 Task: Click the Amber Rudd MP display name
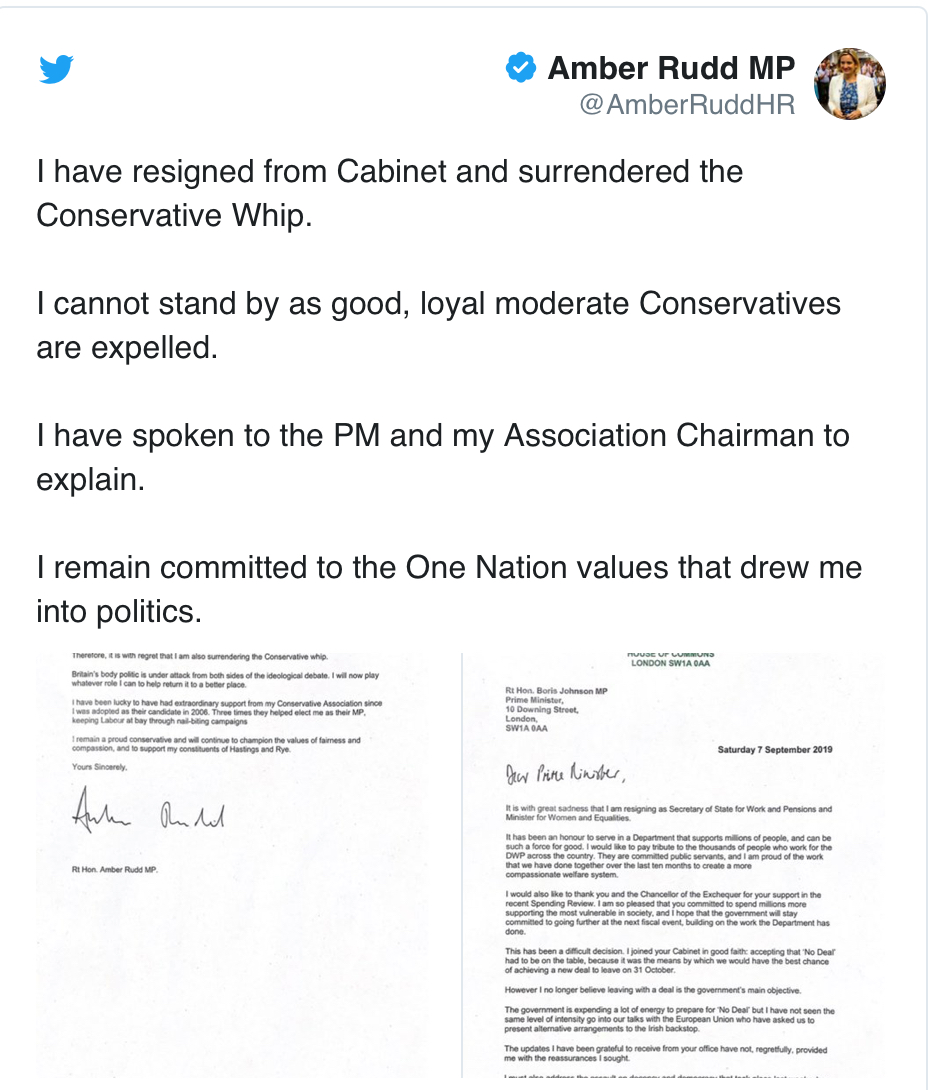point(671,68)
